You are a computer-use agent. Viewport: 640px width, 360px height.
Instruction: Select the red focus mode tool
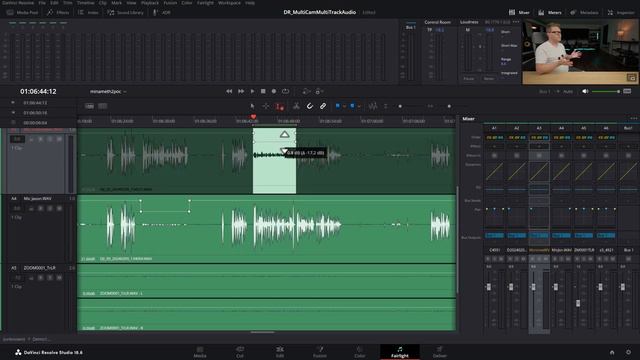[280, 106]
